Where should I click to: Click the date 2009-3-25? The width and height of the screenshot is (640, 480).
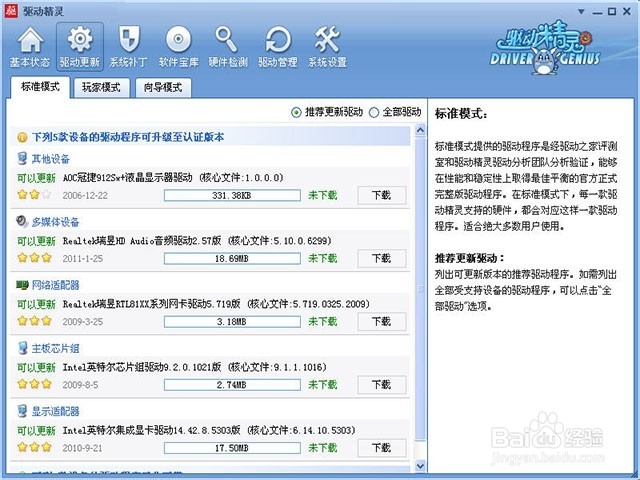(82, 322)
